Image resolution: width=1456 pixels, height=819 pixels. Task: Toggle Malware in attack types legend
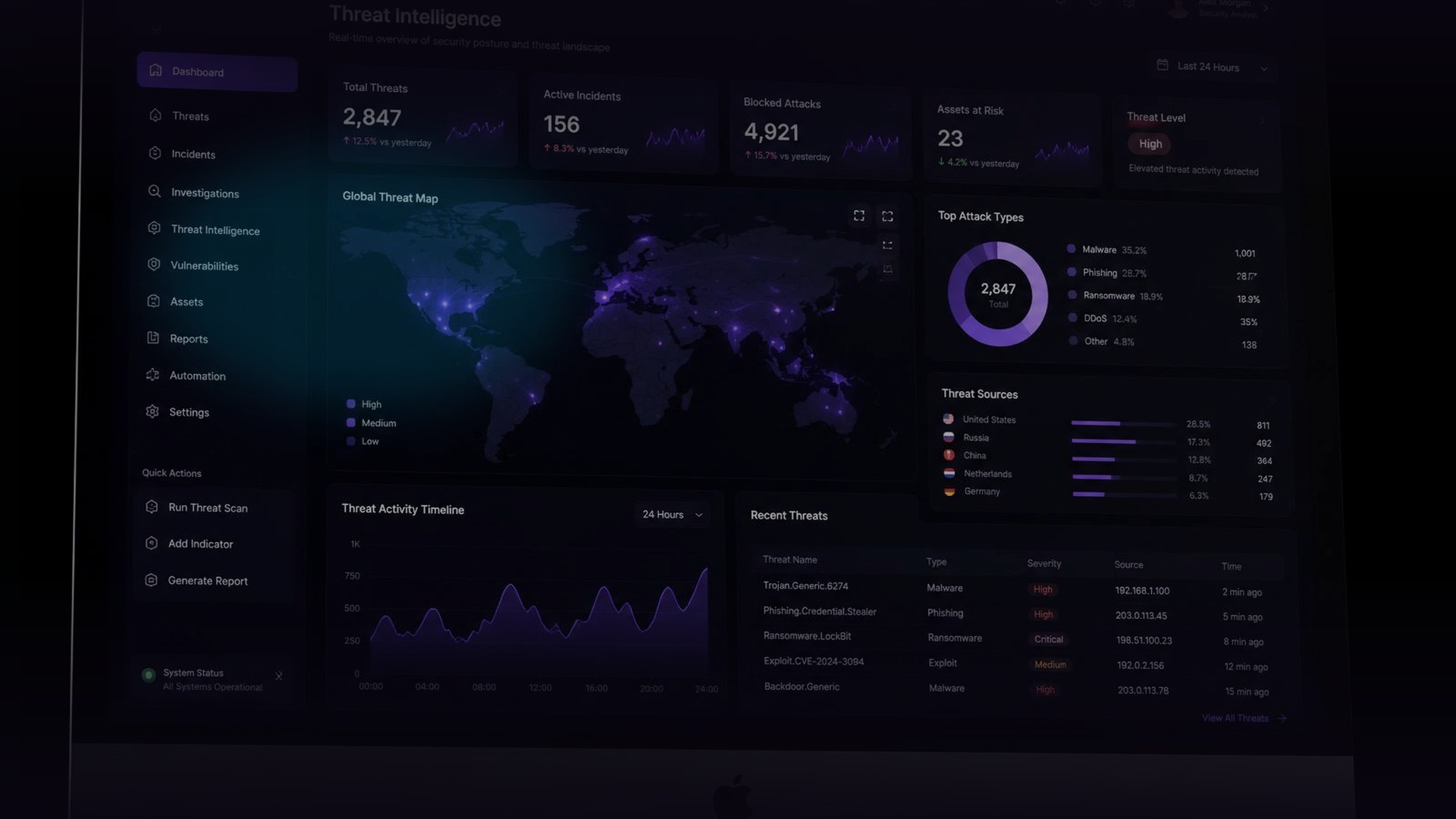pos(1106,249)
